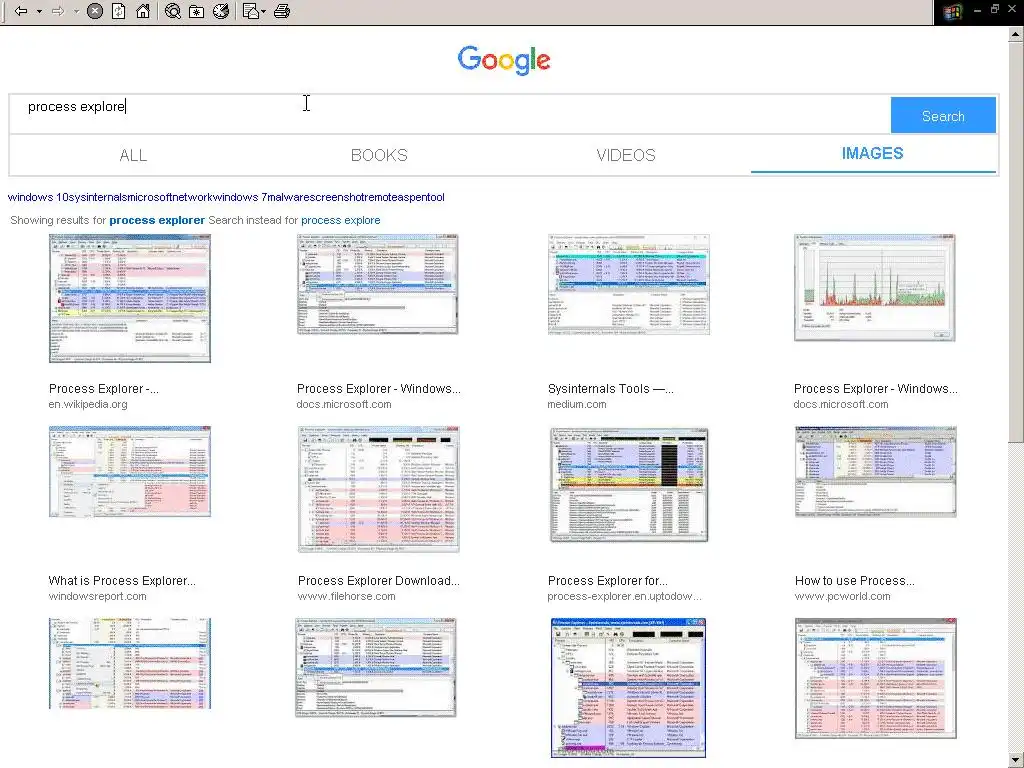
Task: Open the filehorse.com Process Explorer Download thumbnail
Action: pyautogui.click(x=379, y=489)
